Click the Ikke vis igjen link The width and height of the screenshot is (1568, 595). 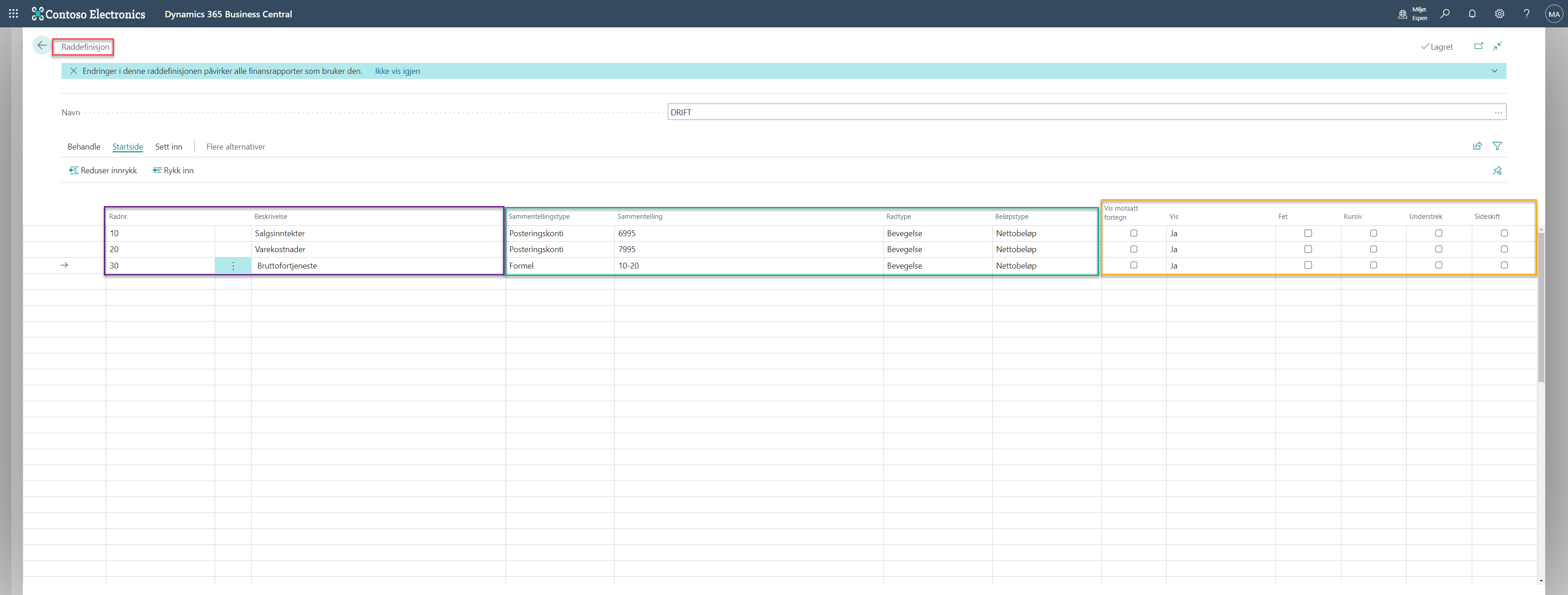(397, 71)
